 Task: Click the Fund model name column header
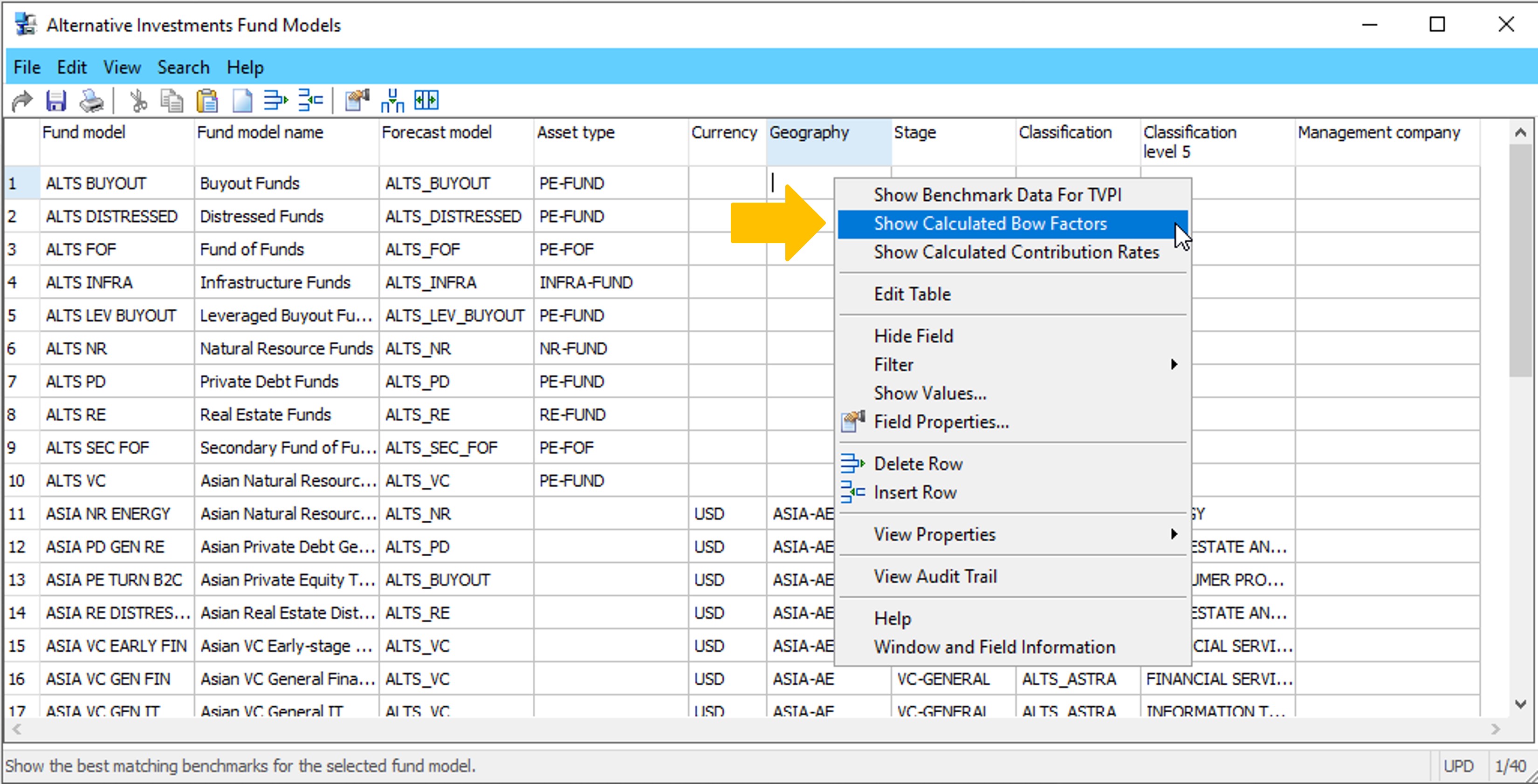287,142
